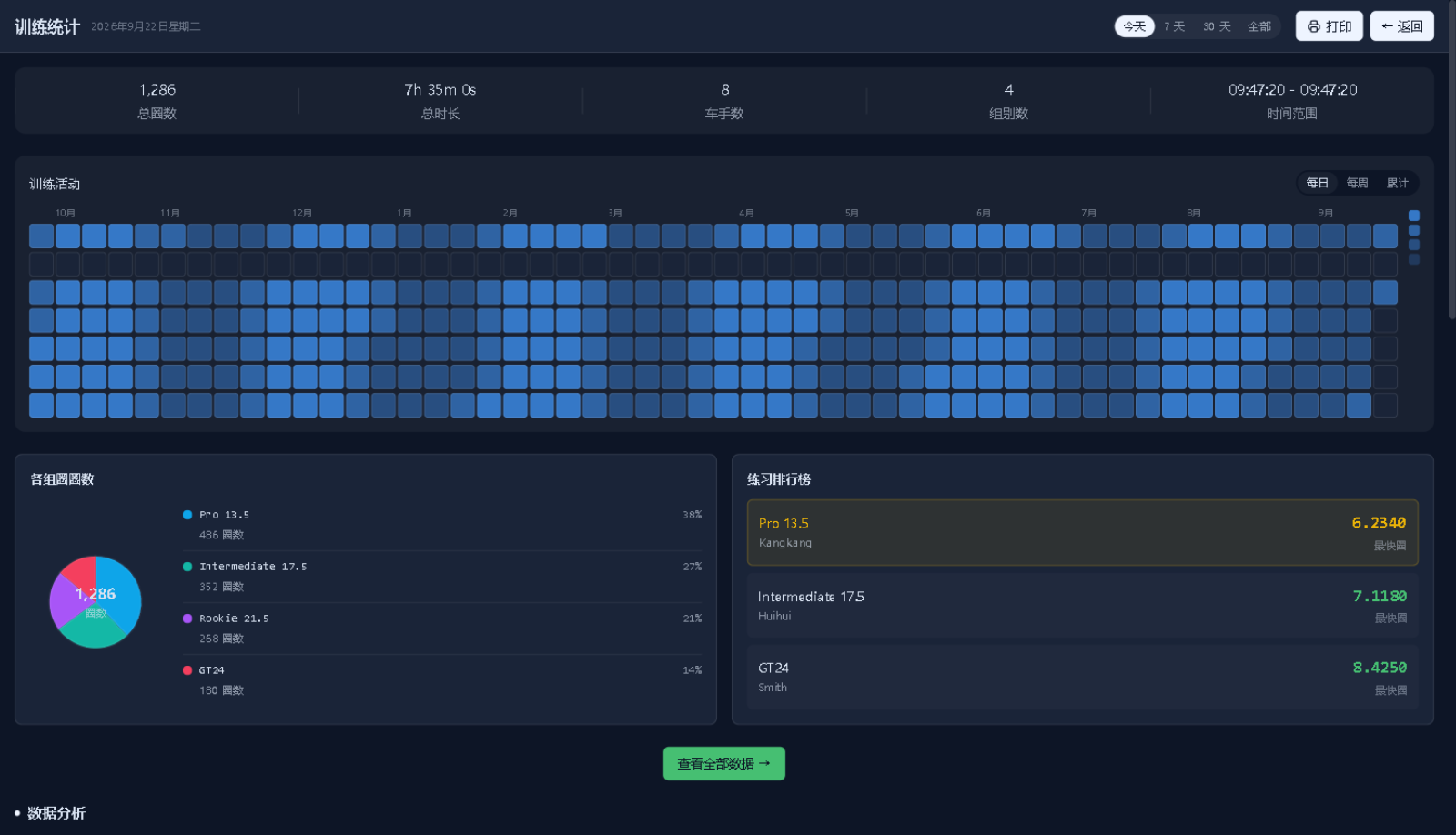This screenshot has height=835, width=1456.
Task: Select the 7 天 time range tab
Action: 1174,26
